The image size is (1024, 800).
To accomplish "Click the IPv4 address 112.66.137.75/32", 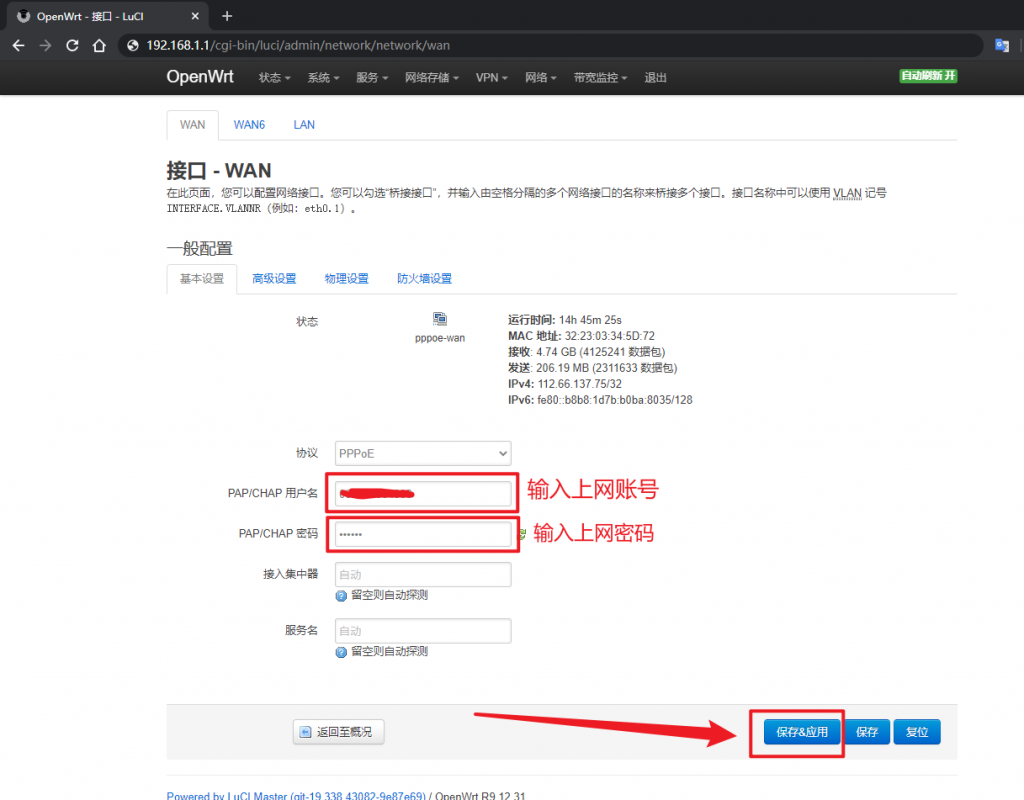I will 579,384.
